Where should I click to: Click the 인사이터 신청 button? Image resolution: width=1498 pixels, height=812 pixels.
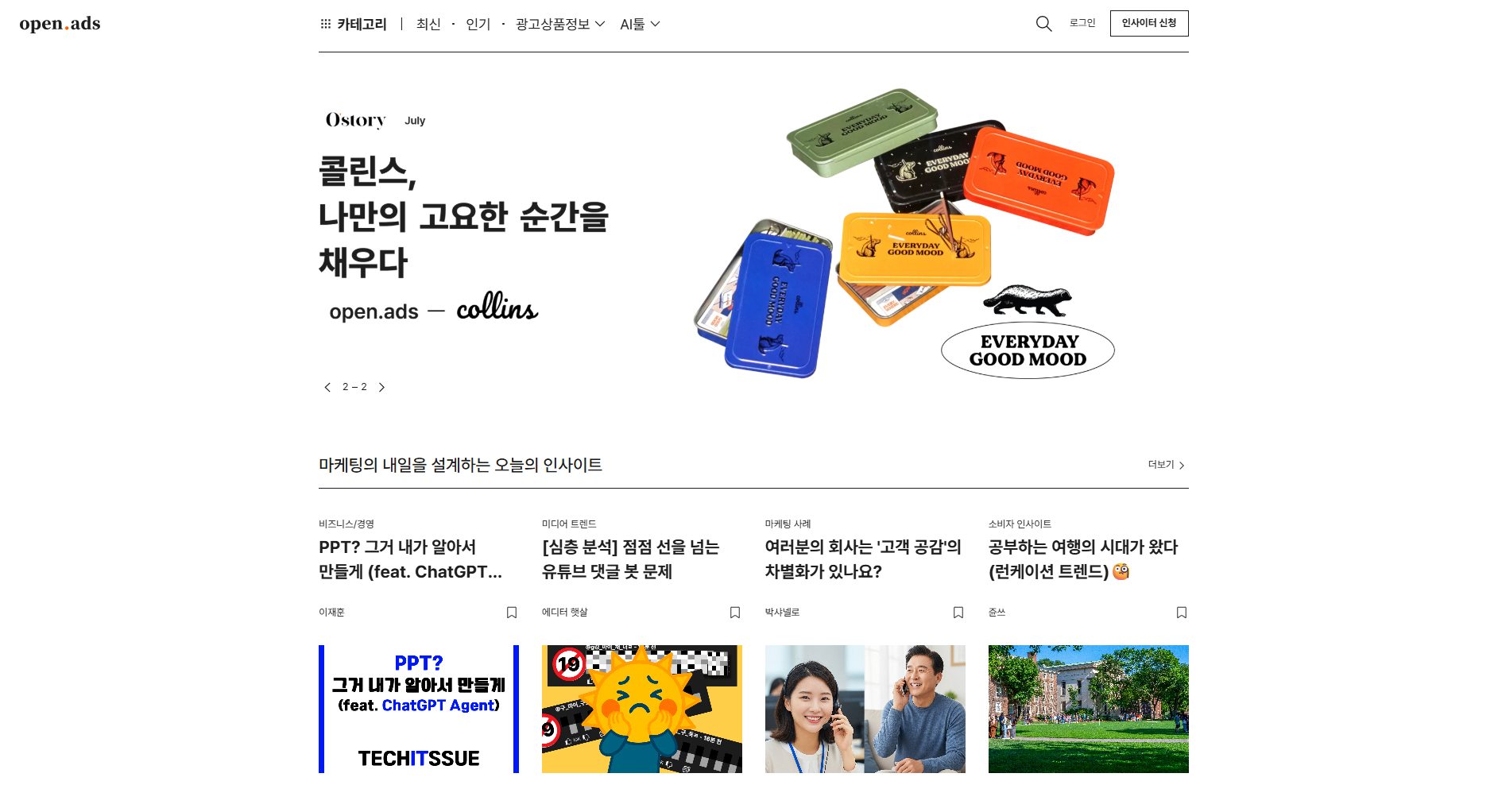(x=1149, y=23)
